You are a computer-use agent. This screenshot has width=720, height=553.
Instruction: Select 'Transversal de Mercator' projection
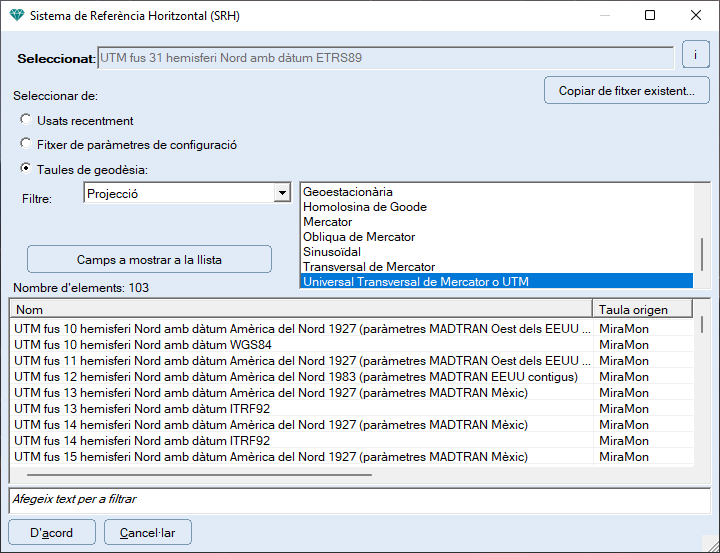coord(496,267)
